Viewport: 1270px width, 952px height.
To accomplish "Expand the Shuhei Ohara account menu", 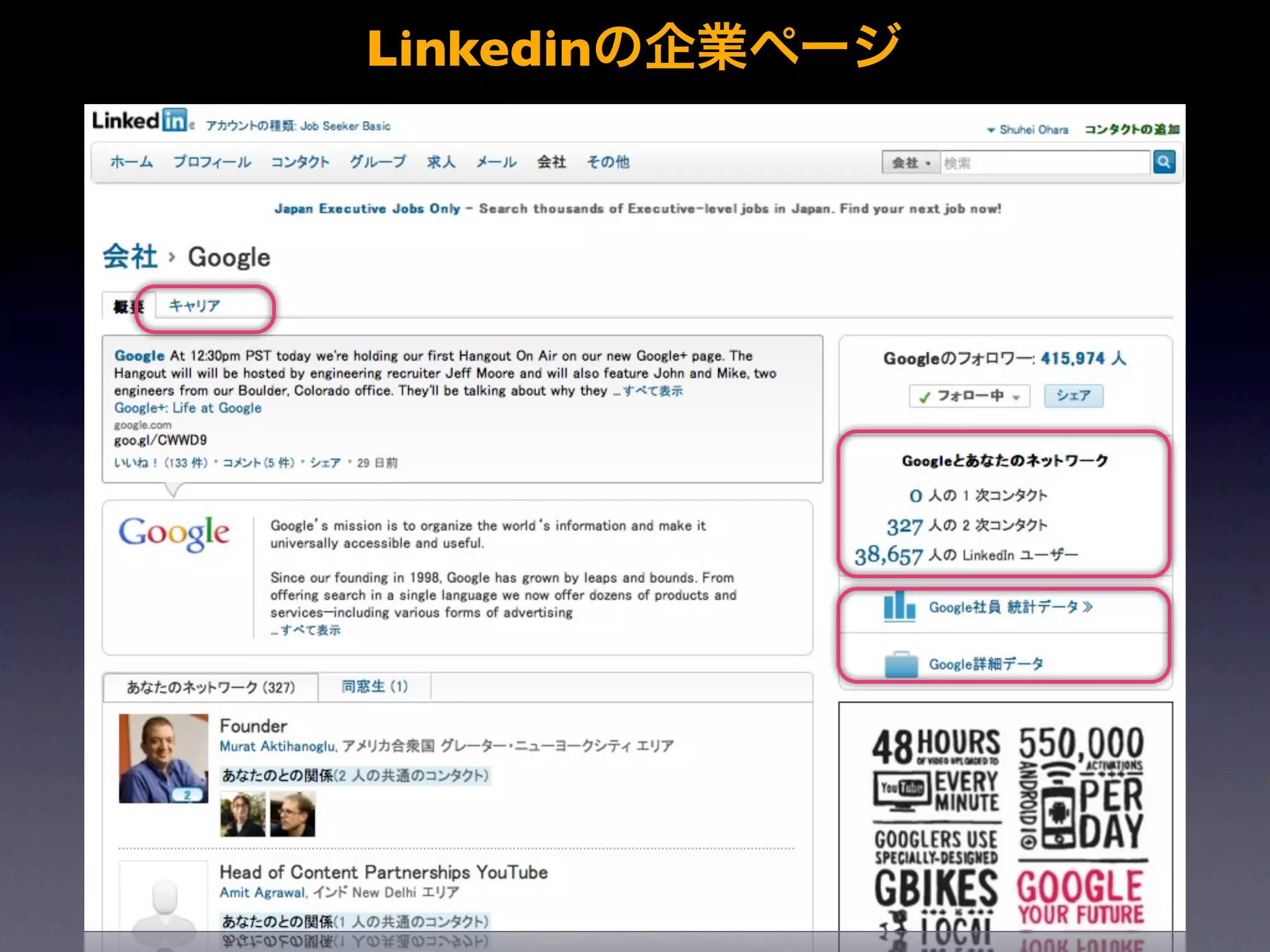I will pos(1028,130).
